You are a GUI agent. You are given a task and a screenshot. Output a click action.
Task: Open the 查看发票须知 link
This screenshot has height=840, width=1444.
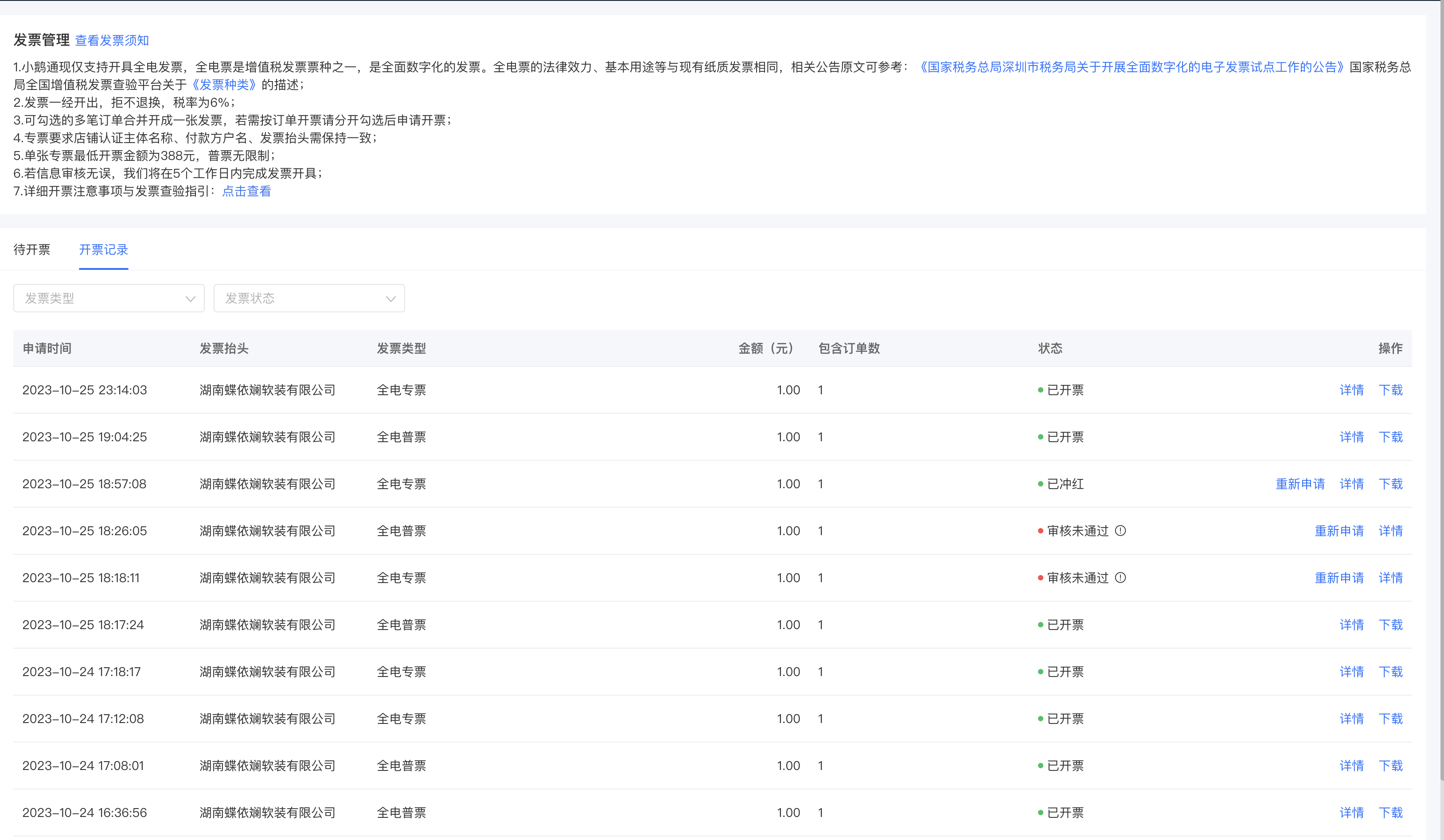112,41
